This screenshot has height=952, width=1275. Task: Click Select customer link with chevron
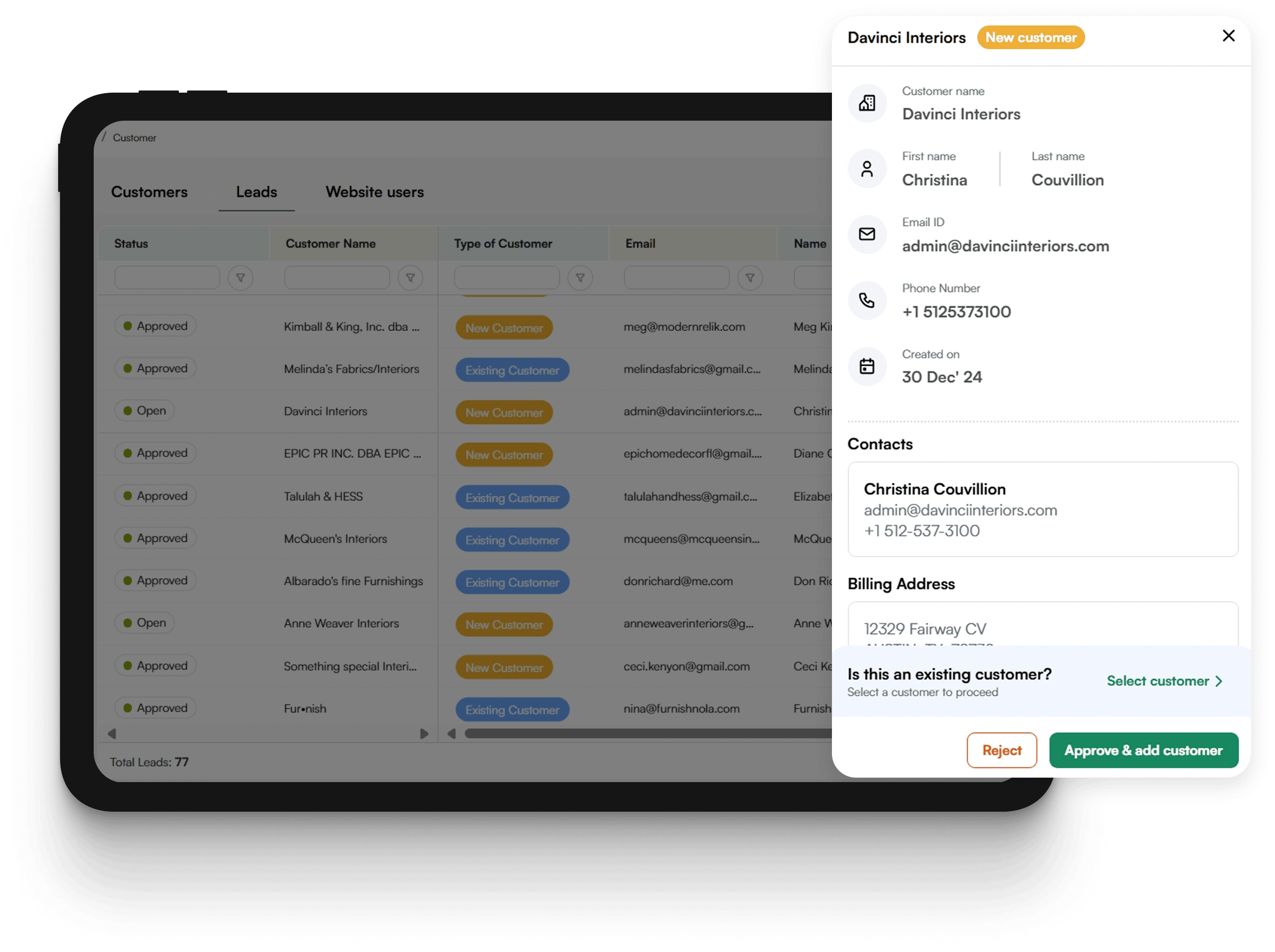[x=1164, y=680]
